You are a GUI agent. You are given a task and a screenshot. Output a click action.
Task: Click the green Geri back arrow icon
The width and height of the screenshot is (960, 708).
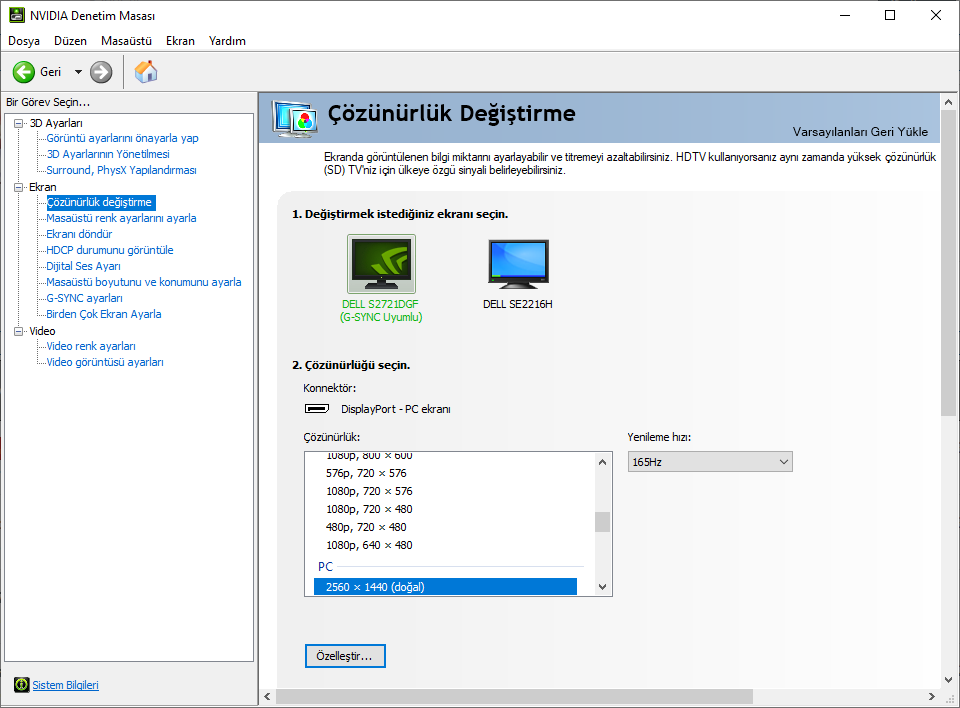coord(24,72)
